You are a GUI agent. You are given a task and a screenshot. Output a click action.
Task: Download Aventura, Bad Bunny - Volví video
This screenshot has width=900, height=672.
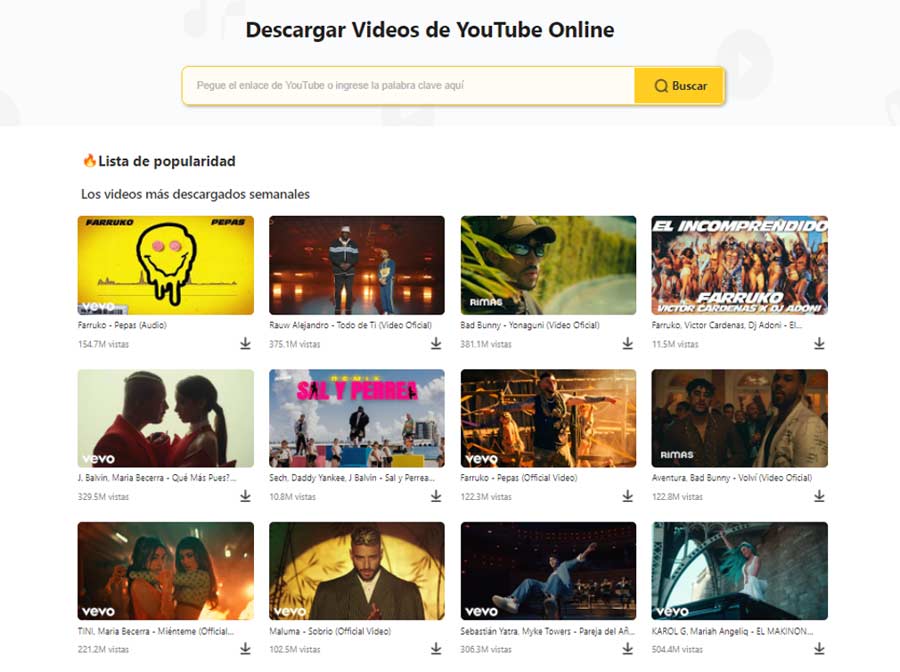[x=819, y=496]
